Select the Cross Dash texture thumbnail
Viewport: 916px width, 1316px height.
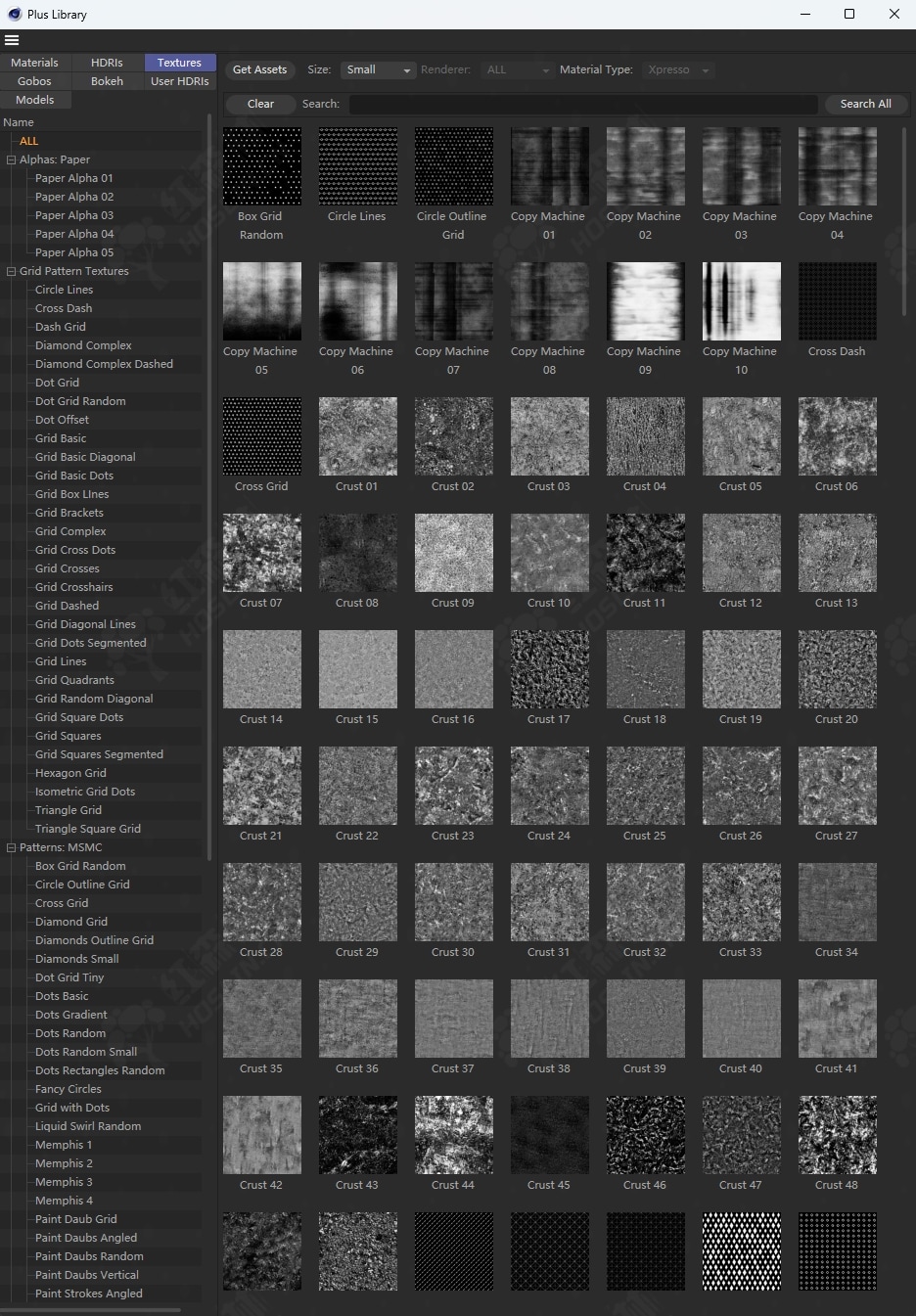point(838,301)
